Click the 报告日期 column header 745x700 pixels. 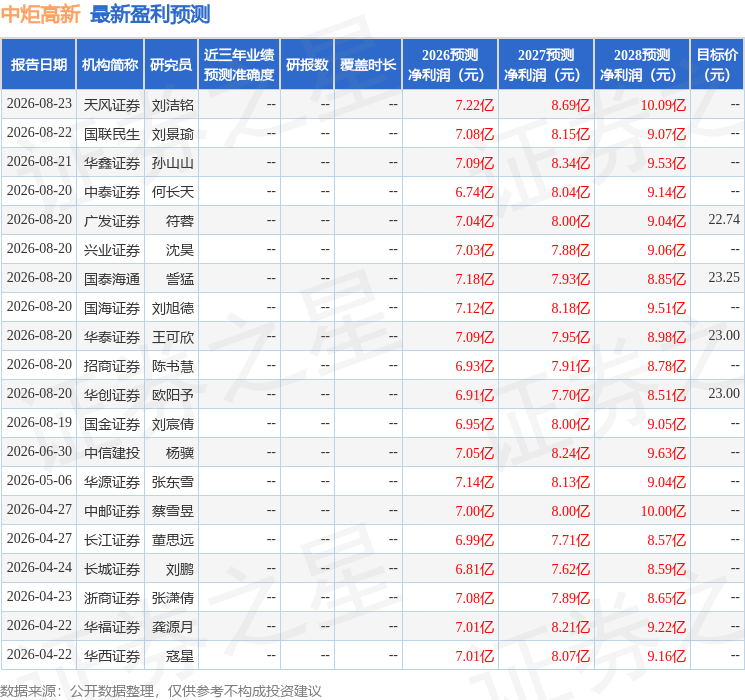(38, 65)
